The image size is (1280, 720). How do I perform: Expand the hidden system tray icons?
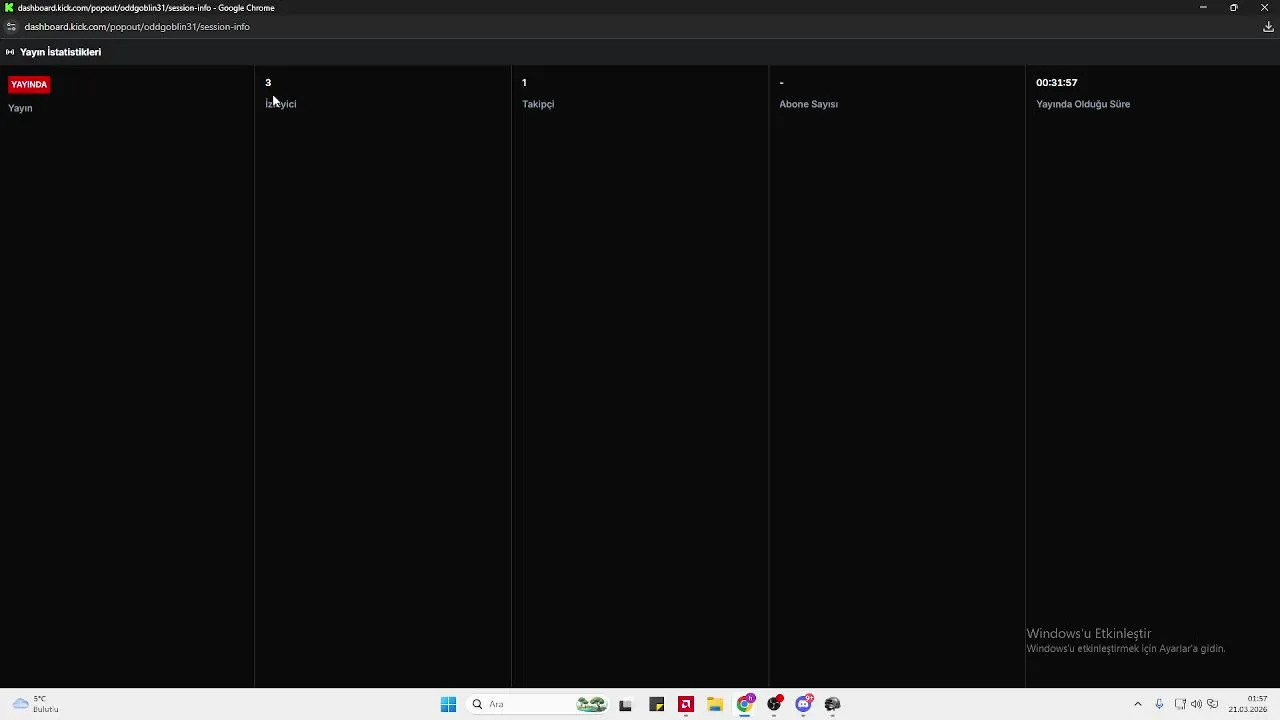click(x=1138, y=704)
